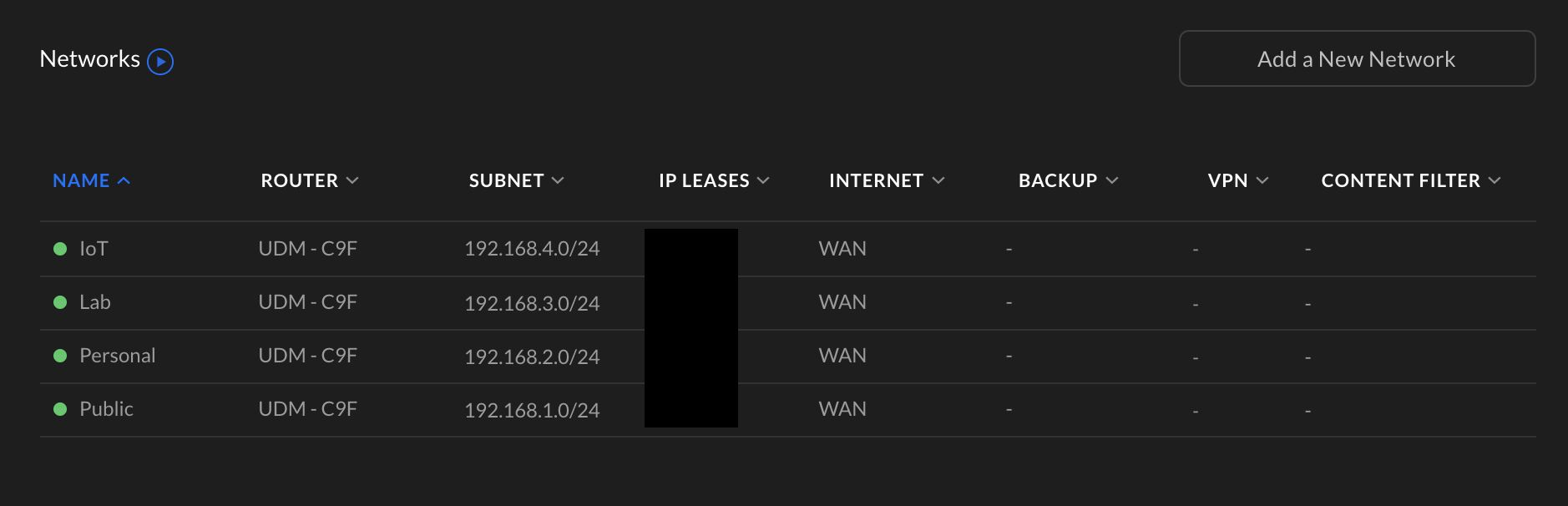
Task: Click the green status dot for IoT
Action: click(x=60, y=249)
